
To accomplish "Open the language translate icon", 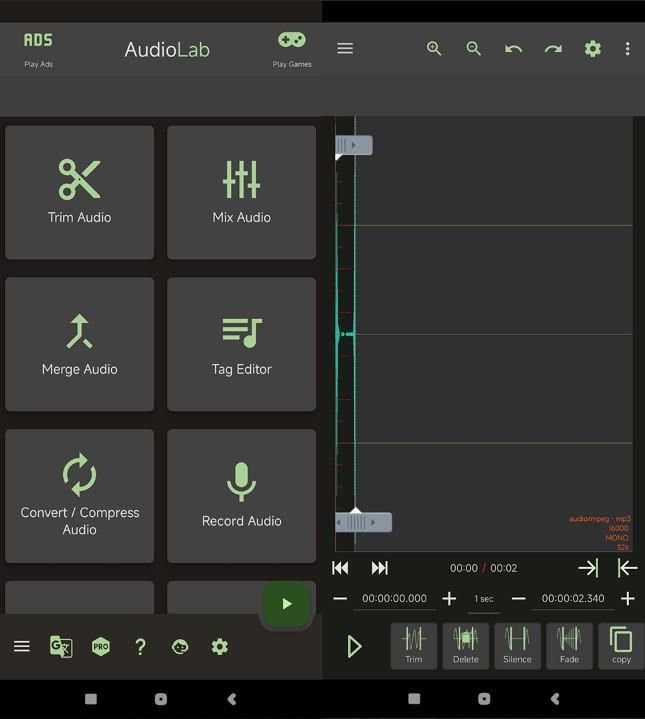I will point(61,647).
